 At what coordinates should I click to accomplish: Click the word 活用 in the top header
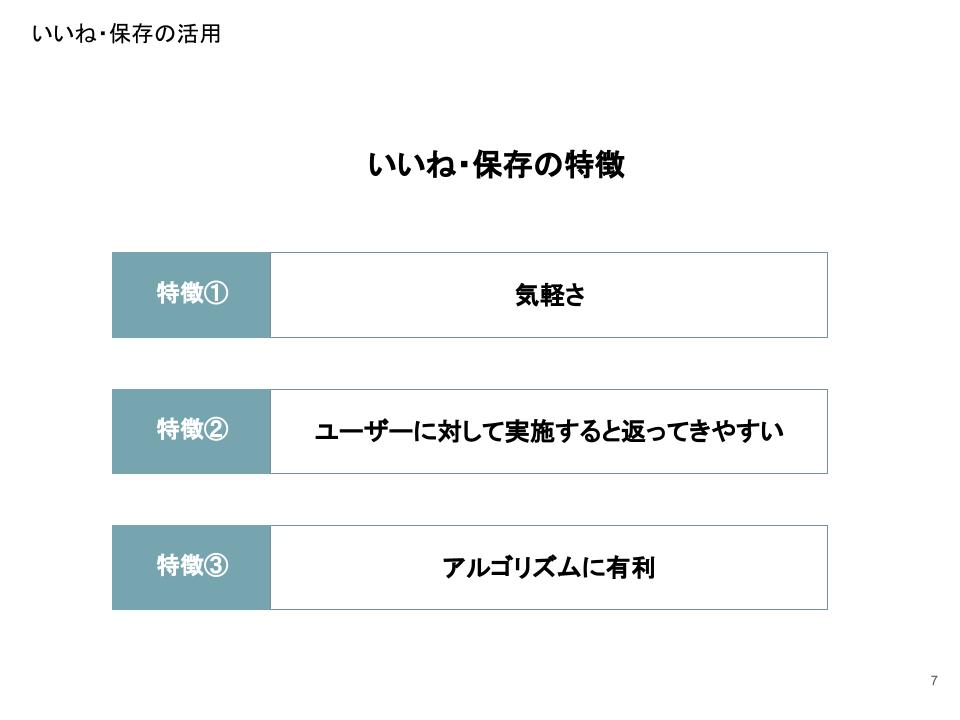coord(202,34)
